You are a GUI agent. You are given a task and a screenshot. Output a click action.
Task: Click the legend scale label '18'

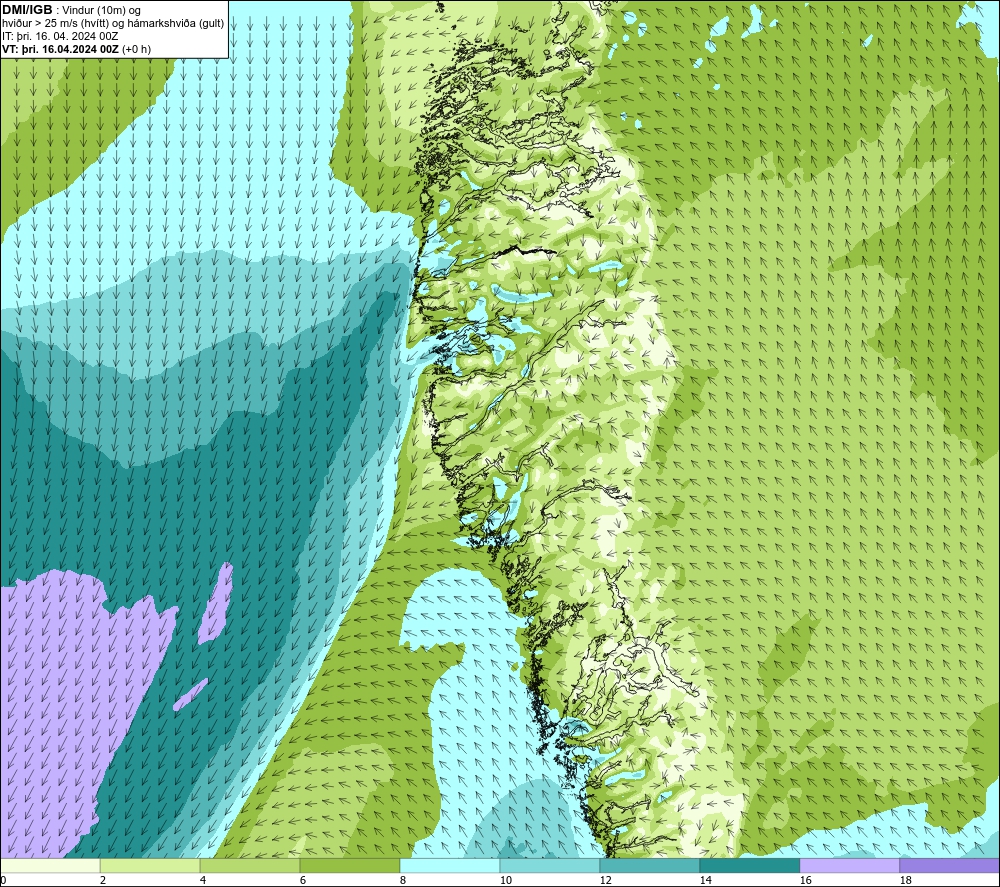tap(905, 880)
